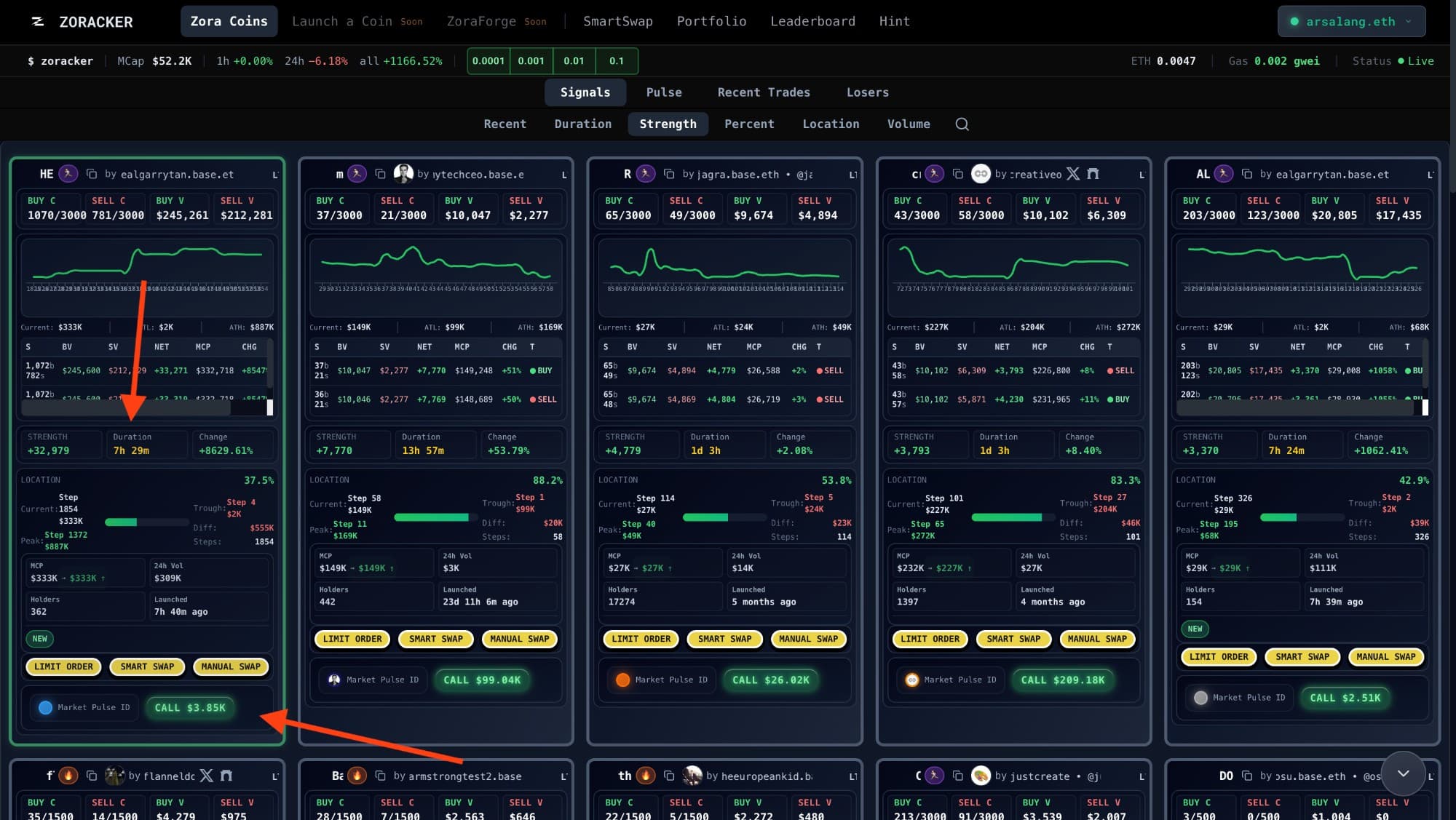The height and width of the screenshot is (820, 1456).
Task: Copy address icon on the HE card
Action: (92, 174)
